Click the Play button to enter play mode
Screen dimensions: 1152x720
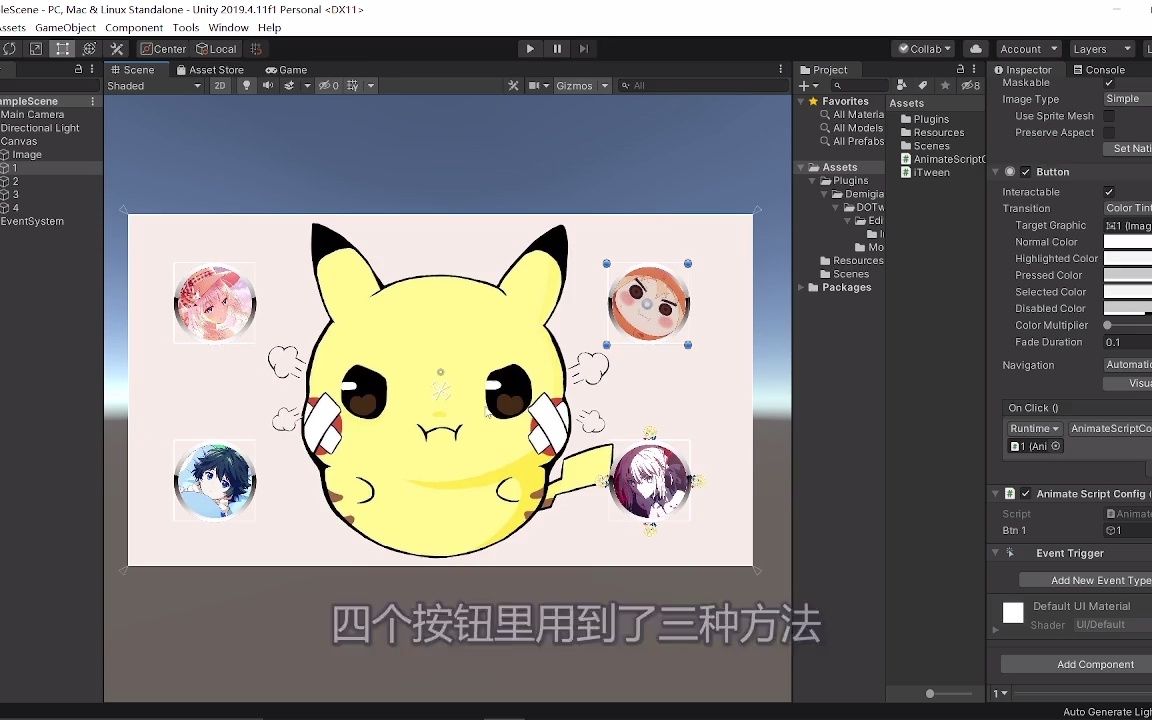click(529, 48)
